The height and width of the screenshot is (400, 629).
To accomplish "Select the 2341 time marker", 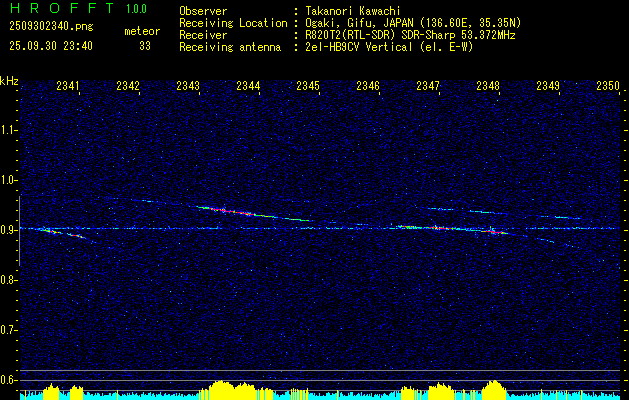I will 68,86.
